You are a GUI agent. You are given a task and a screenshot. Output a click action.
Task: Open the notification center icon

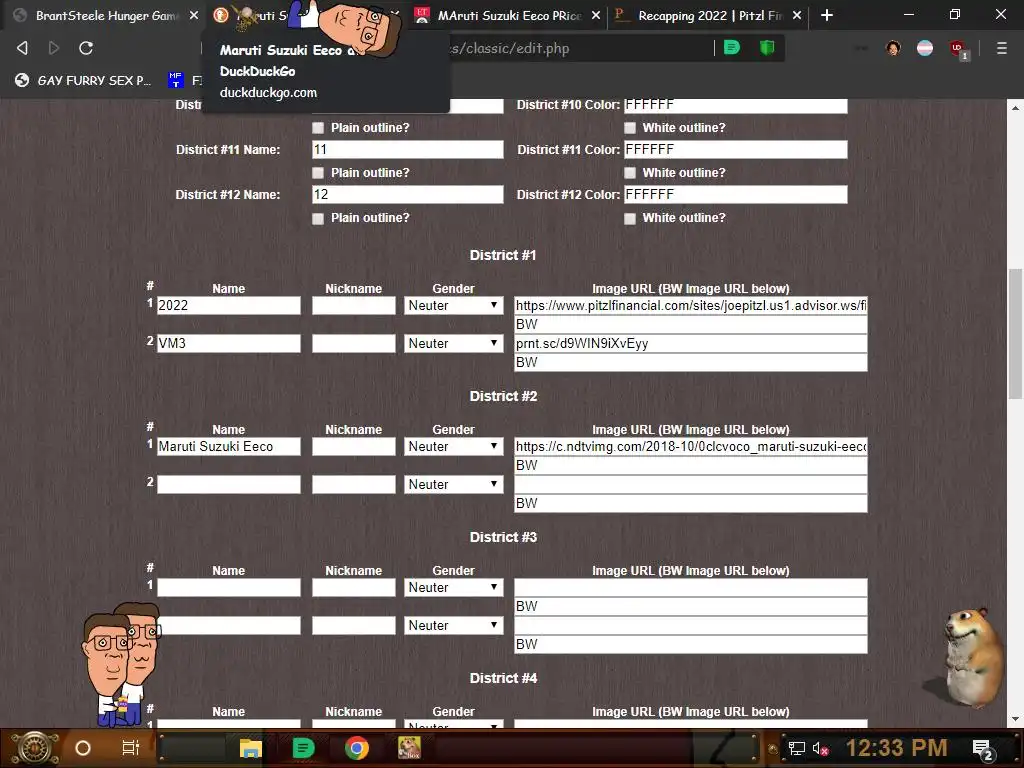(x=983, y=749)
